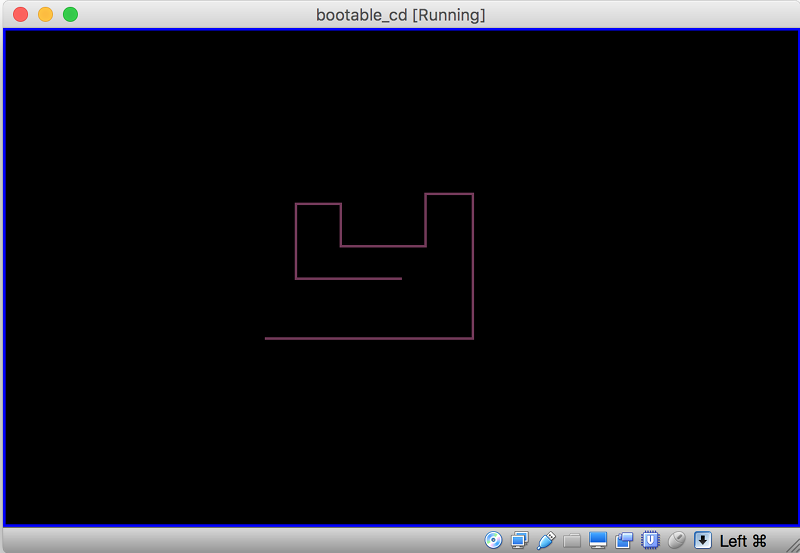The height and width of the screenshot is (553, 800).
Task: Open the network adapter status icon
Action: [x=520, y=541]
